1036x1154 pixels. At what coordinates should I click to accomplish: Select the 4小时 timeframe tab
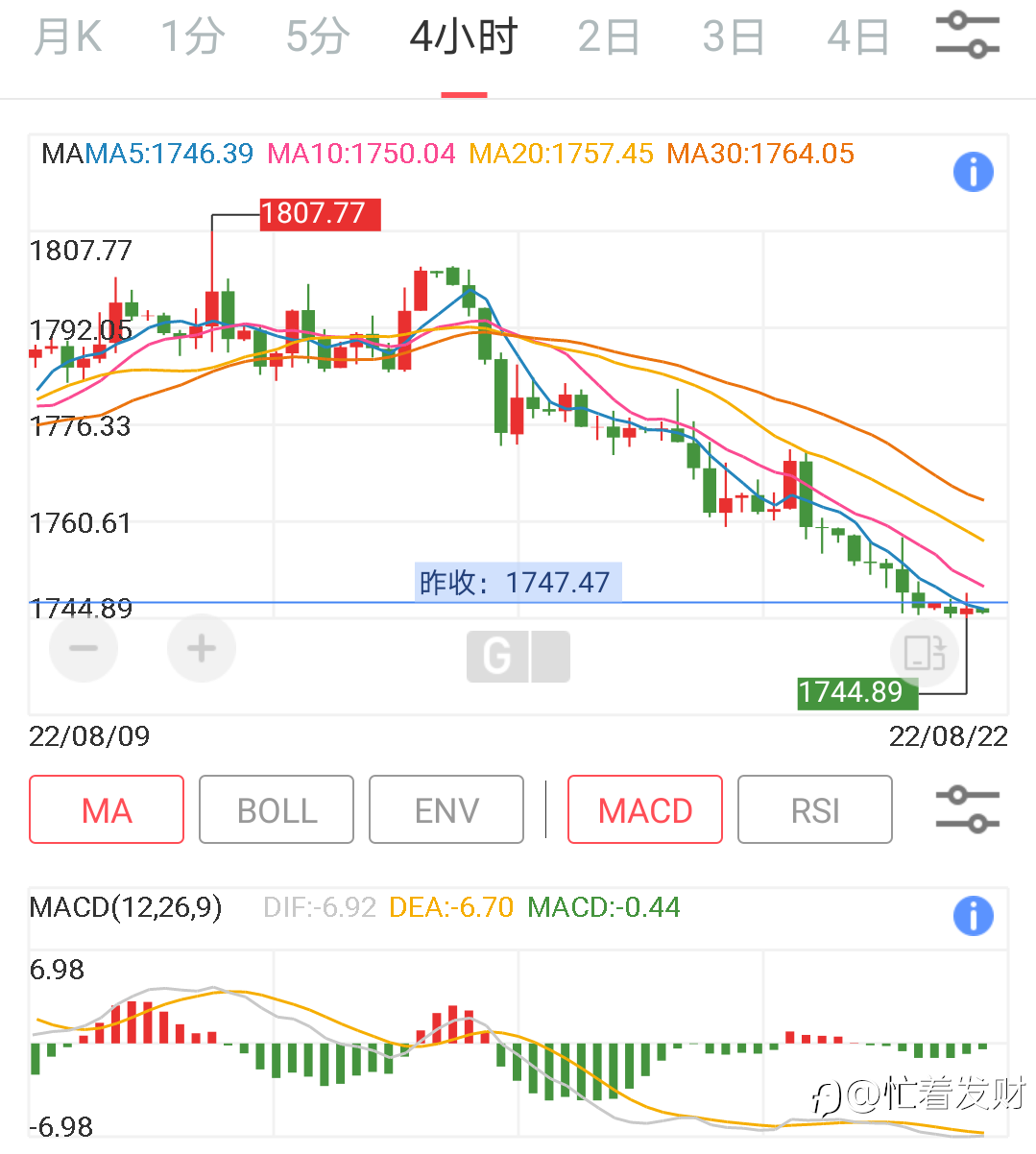point(464,37)
